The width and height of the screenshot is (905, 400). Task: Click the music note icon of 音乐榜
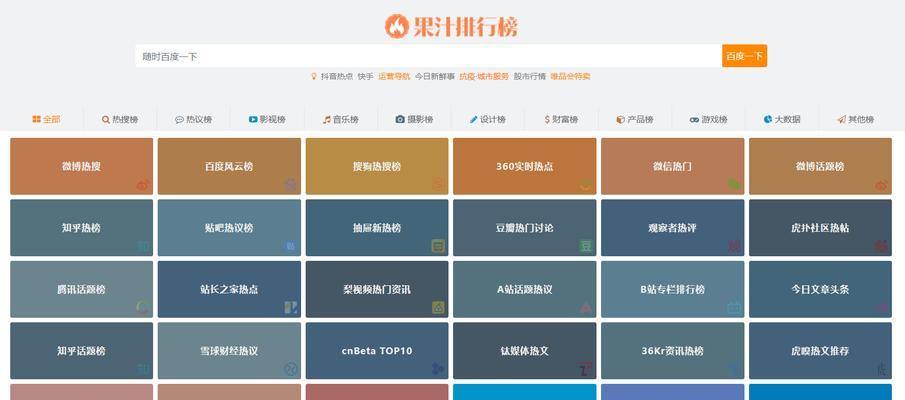point(327,119)
